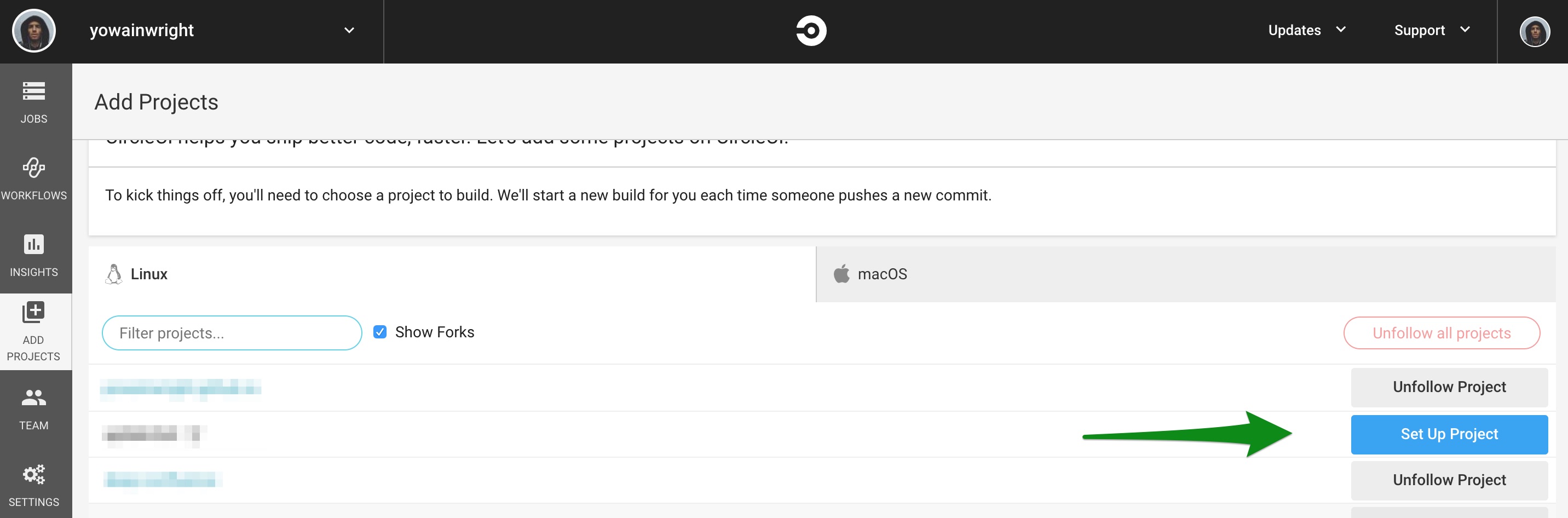The width and height of the screenshot is (1568, 518).
Task: Open the Team people icon
Action: click(x=34, y=398)
